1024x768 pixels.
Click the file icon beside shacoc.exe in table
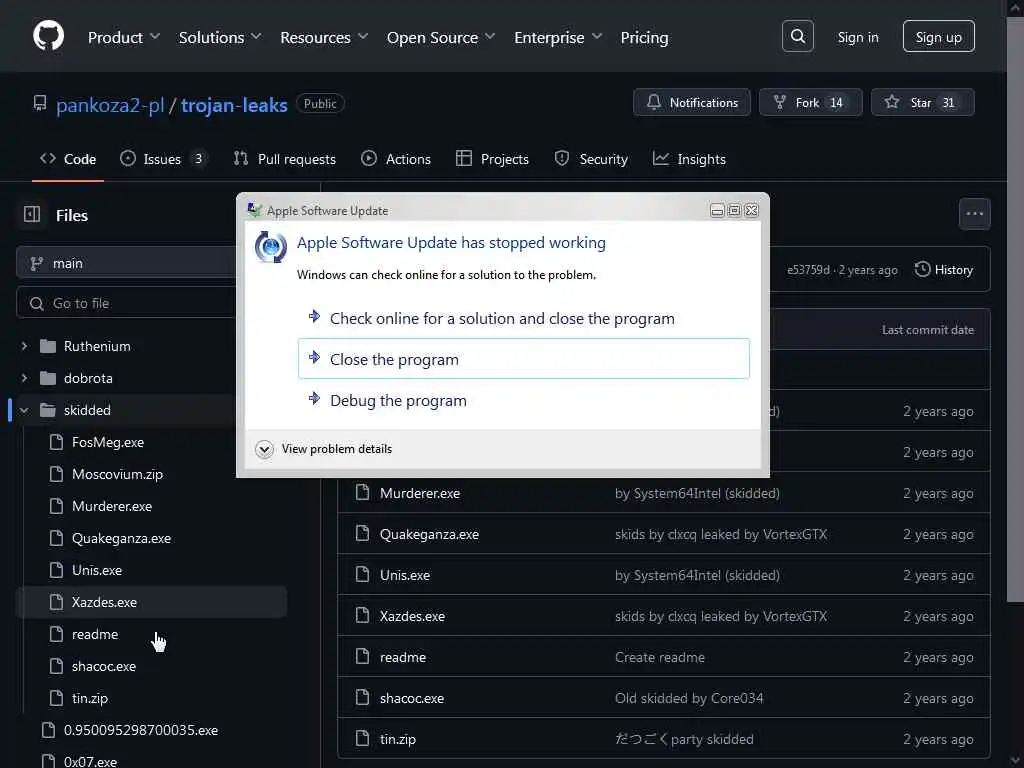362,697
